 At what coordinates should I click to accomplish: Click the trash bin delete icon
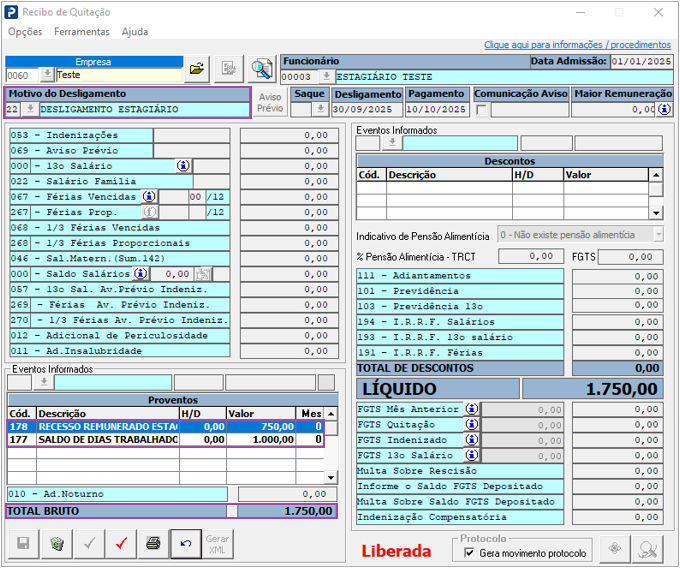(57, 544)
